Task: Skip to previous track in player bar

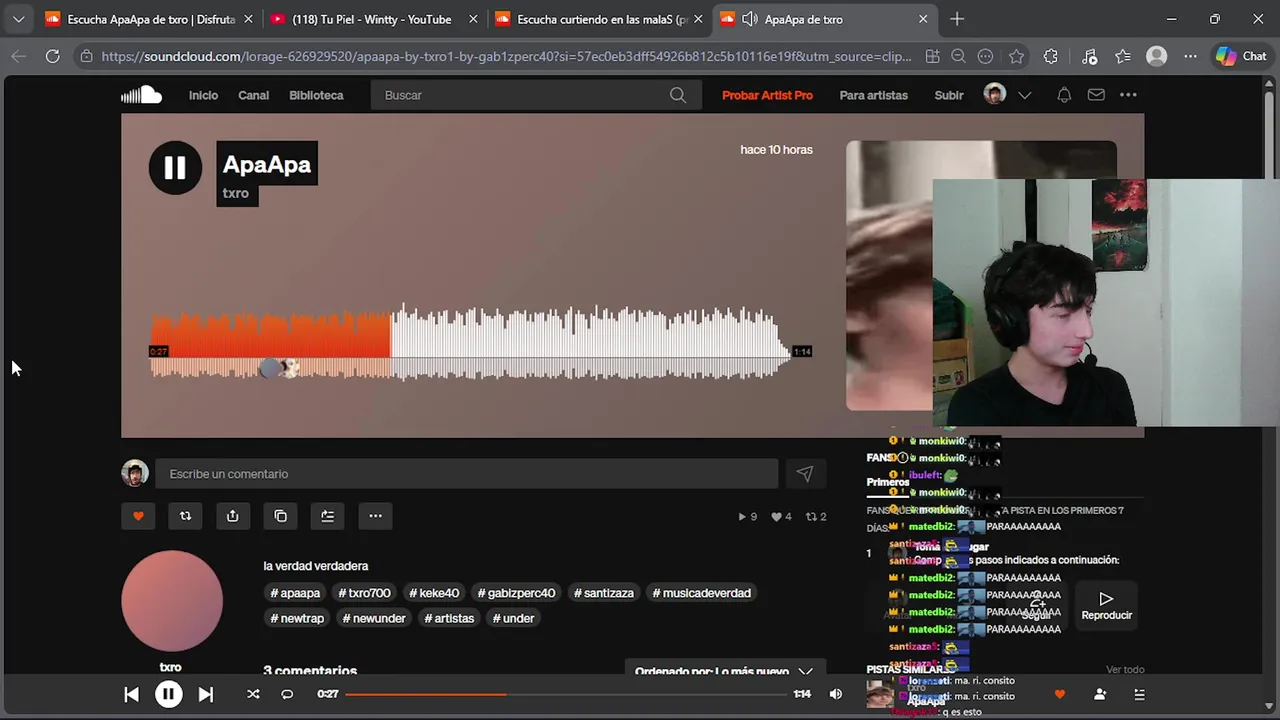Action: (131, 694)
